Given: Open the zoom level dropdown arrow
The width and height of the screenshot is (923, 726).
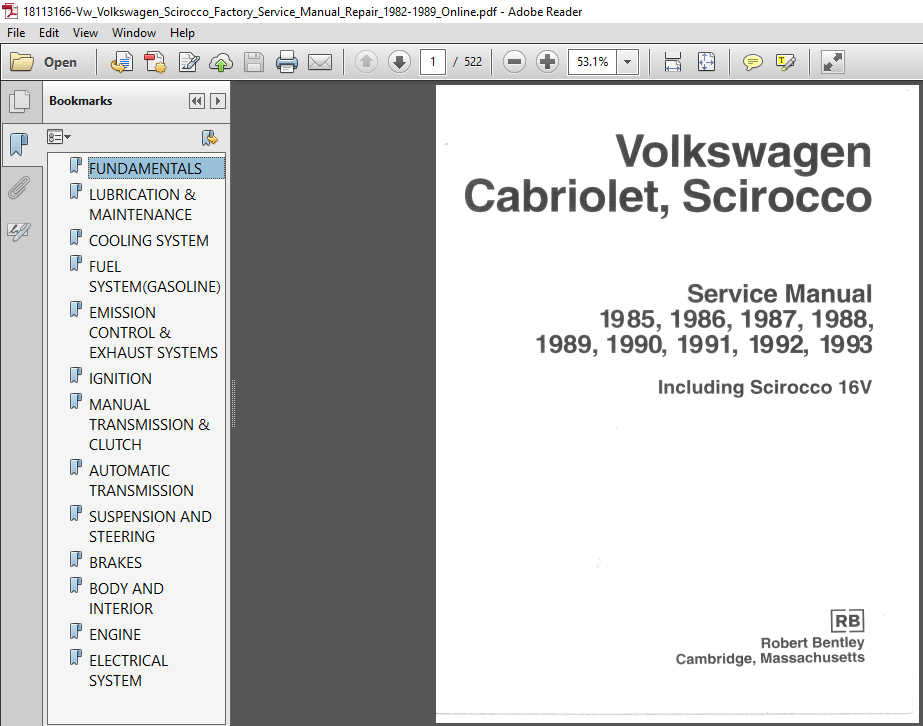Looking at the screenshot, I should [627, 62].
